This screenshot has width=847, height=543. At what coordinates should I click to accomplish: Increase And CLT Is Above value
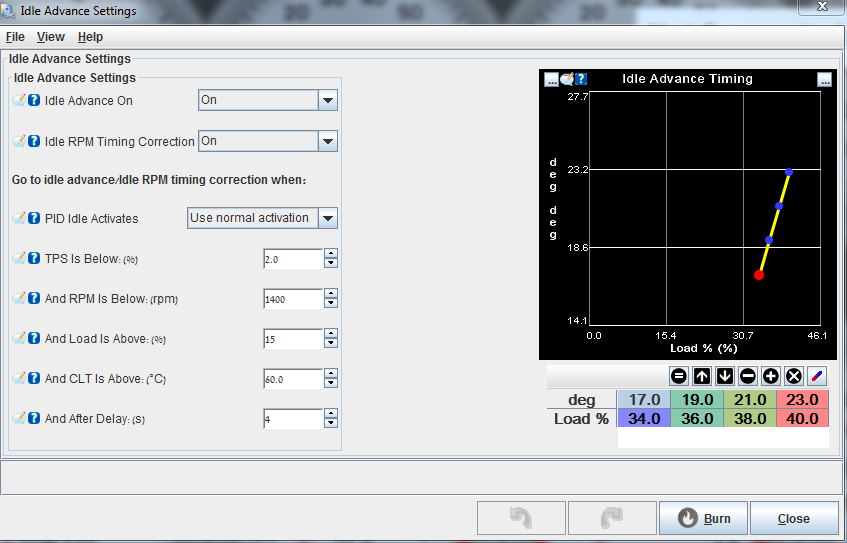point(331,374)
